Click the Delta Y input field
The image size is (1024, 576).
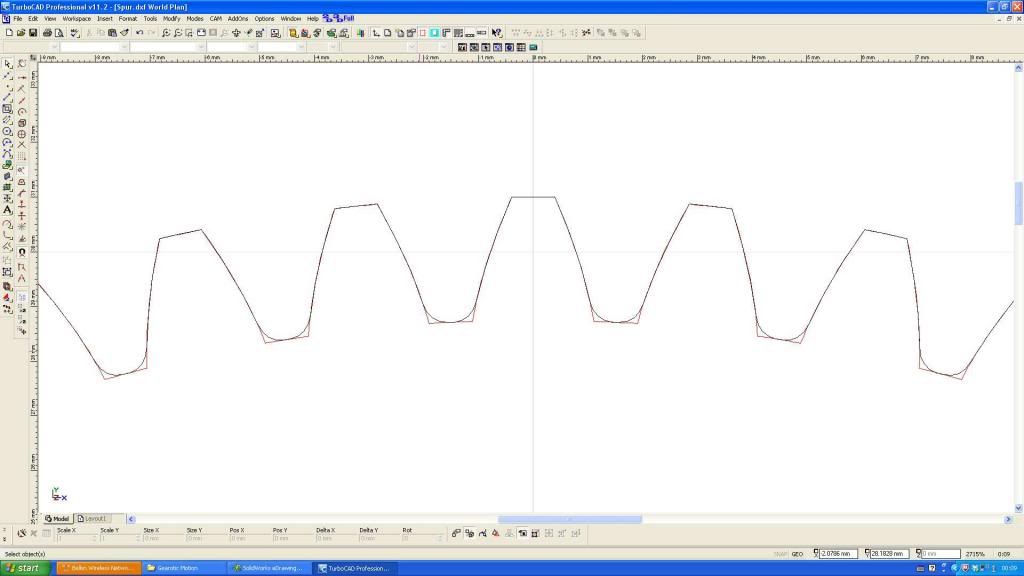(x=377, y=538)
